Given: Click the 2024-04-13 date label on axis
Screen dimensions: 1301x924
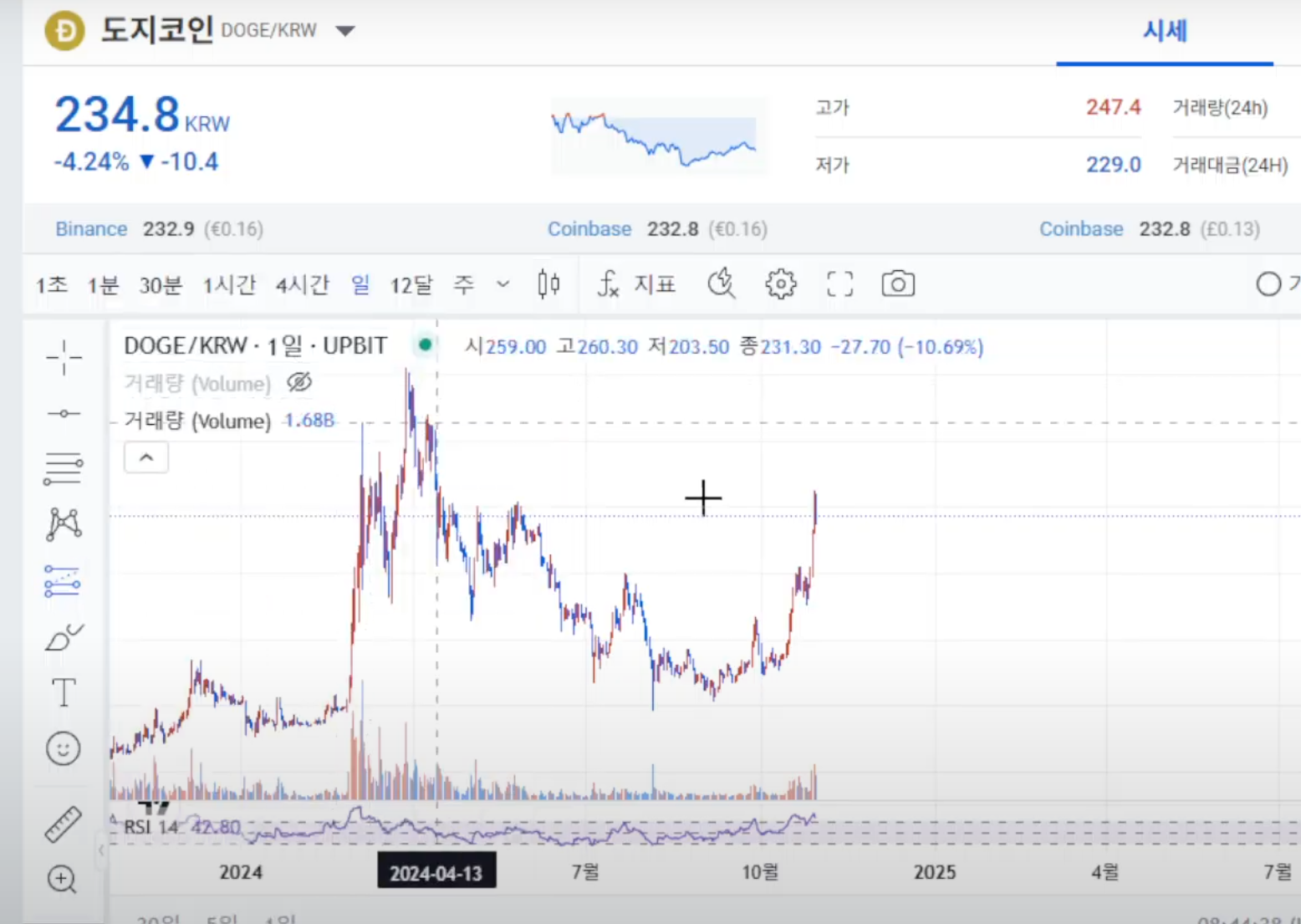Looking at the screenshot, I should click(436, 872).
